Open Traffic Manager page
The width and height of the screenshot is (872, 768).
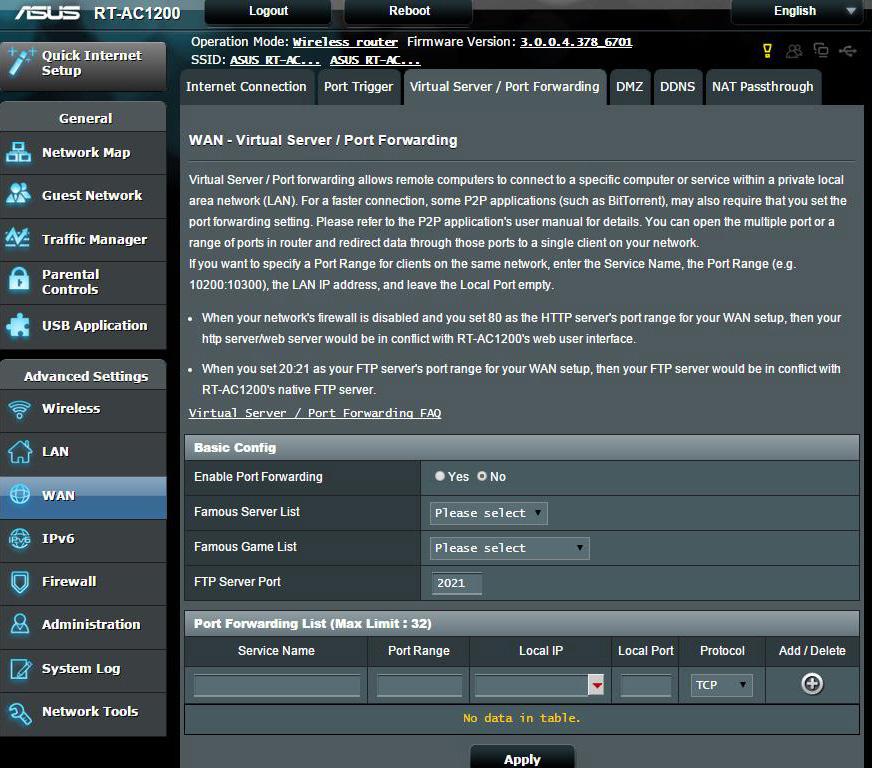(x=83, y=239)
